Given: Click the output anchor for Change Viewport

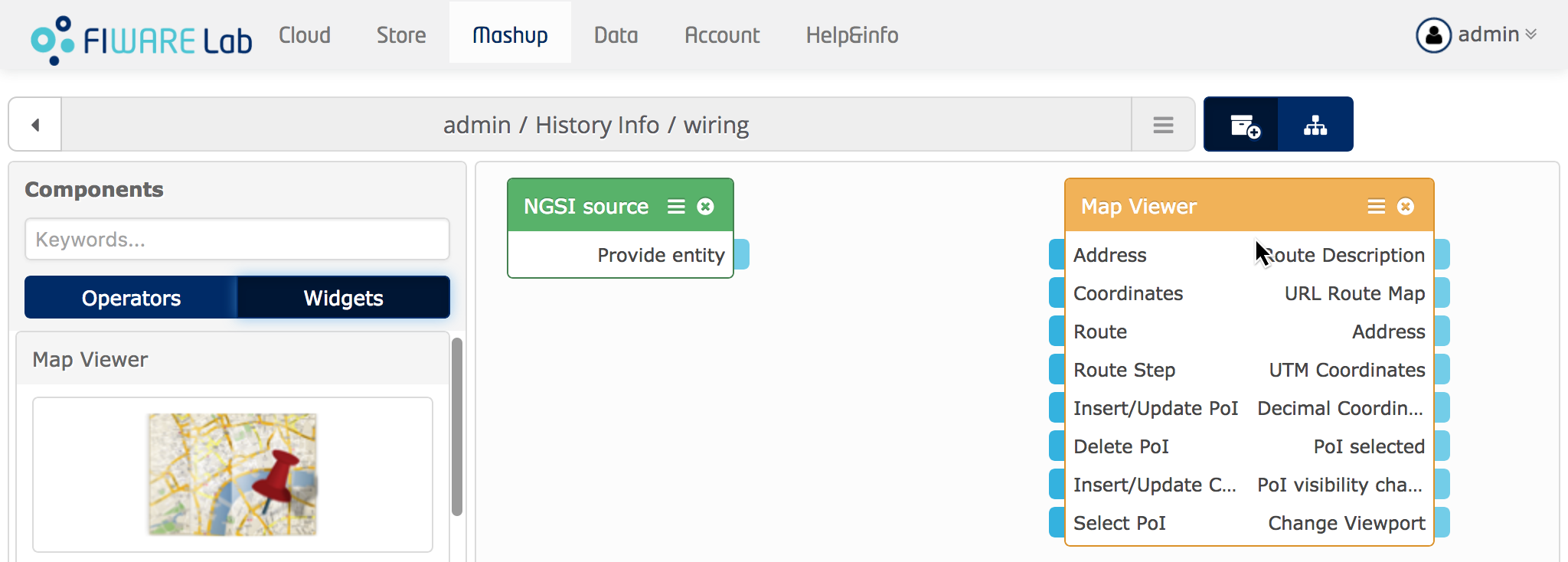Looking at the screenshot, I should (x=1442, y=522).
